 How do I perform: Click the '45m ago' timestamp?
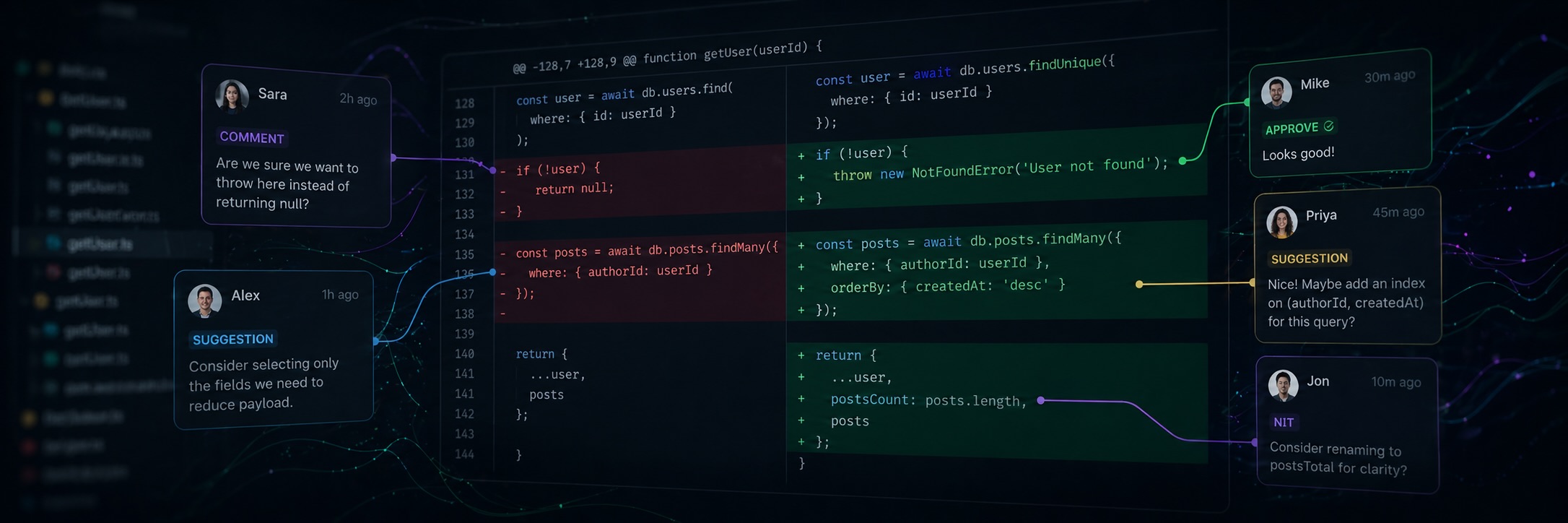point(1398,212)
